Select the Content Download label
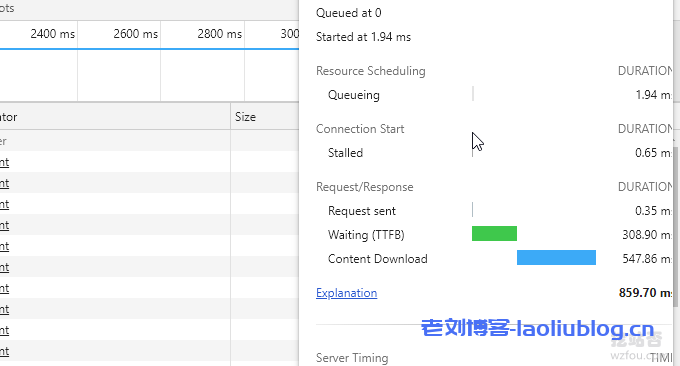680x366 pixels. pos(377,259)
